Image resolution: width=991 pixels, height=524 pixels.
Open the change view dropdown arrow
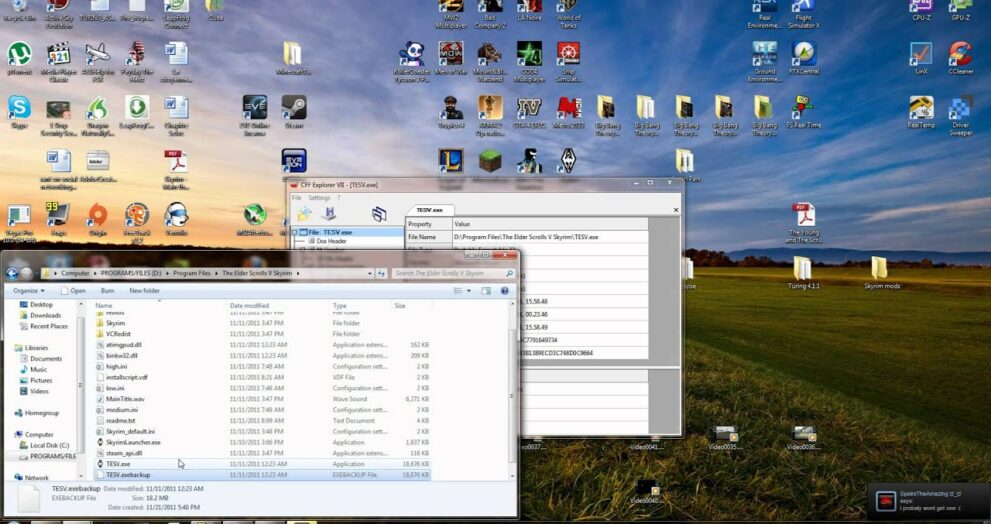click(468, 291)
